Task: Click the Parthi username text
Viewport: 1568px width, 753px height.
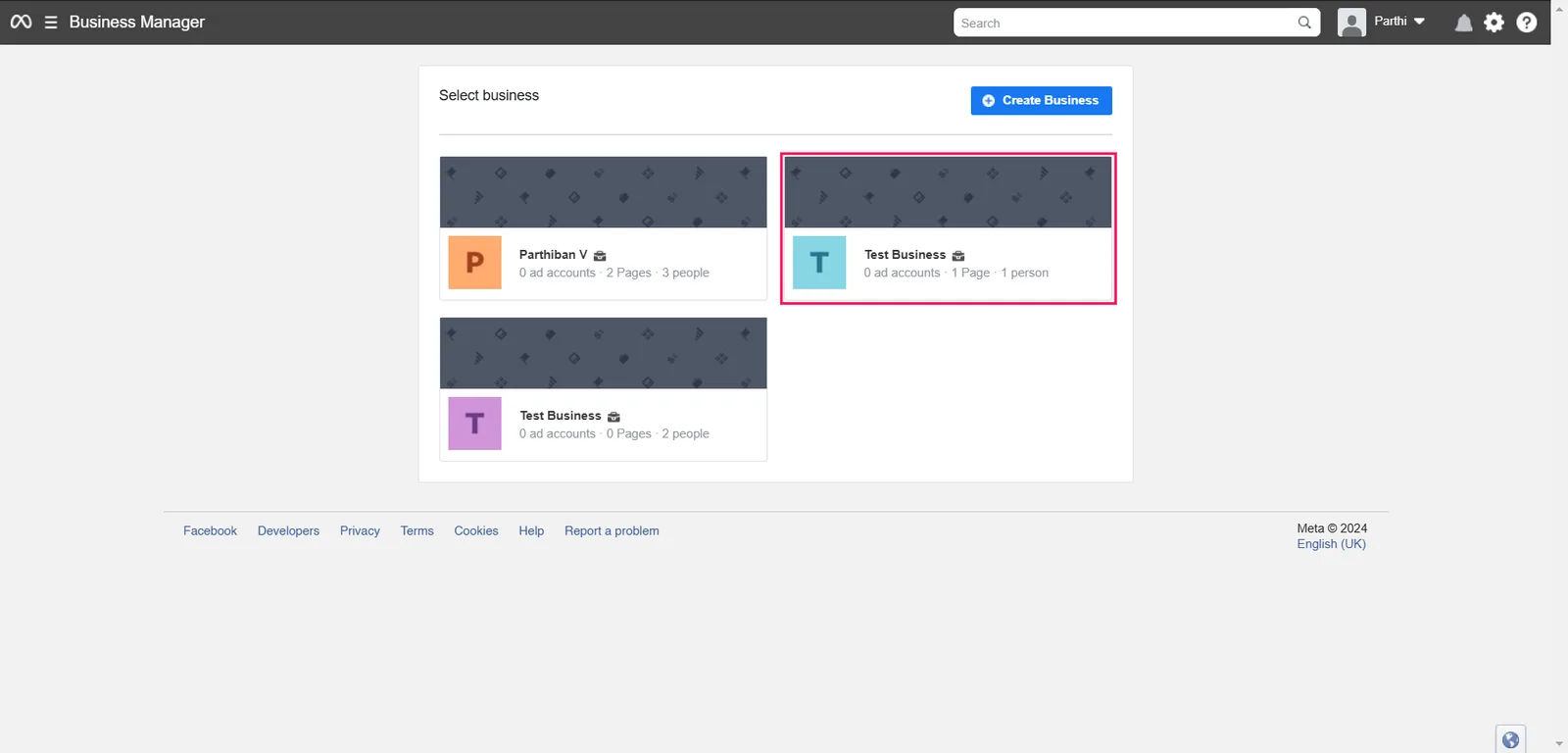Action: tap(1390, 21)
